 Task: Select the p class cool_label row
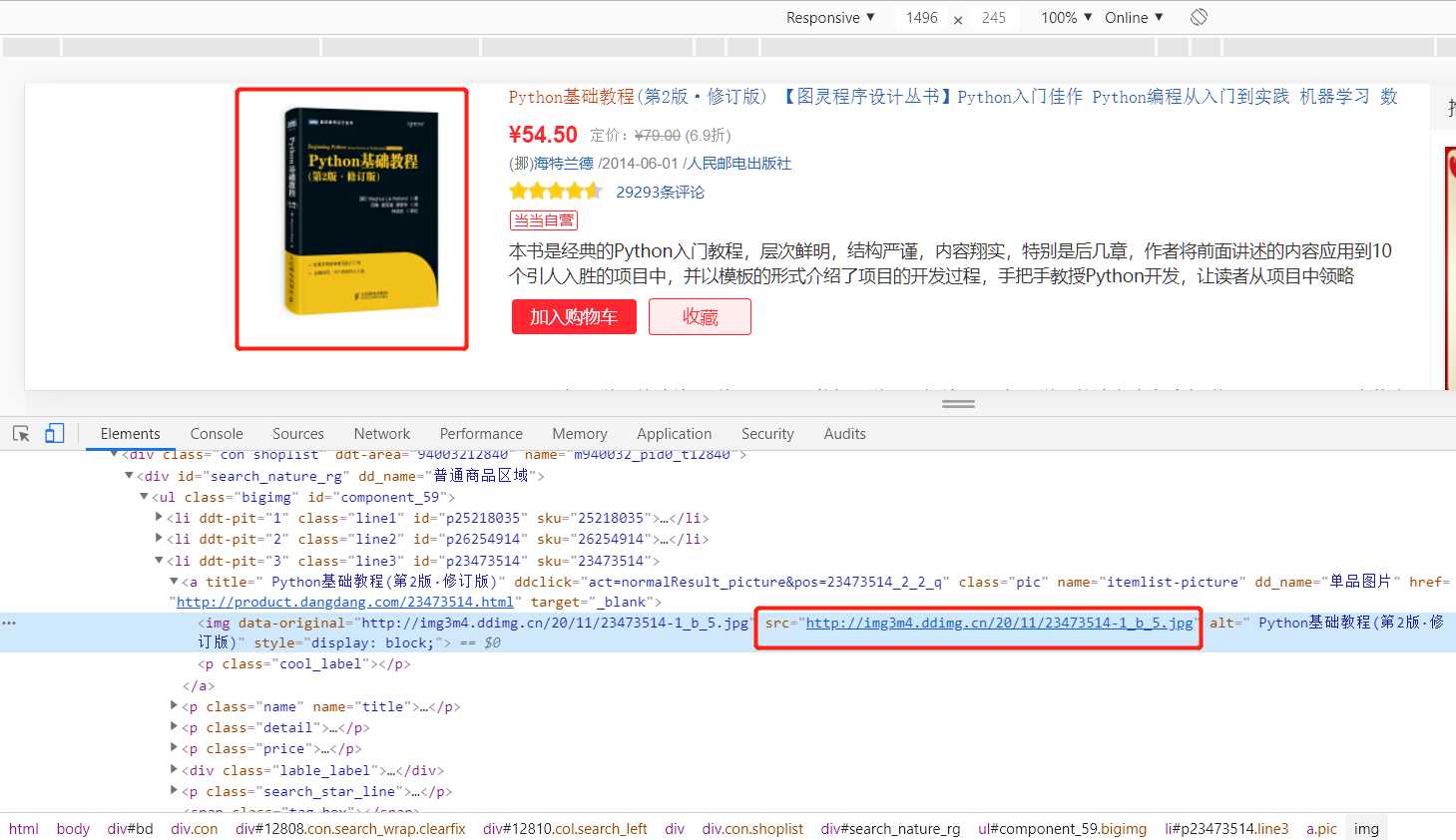(304, 663)
